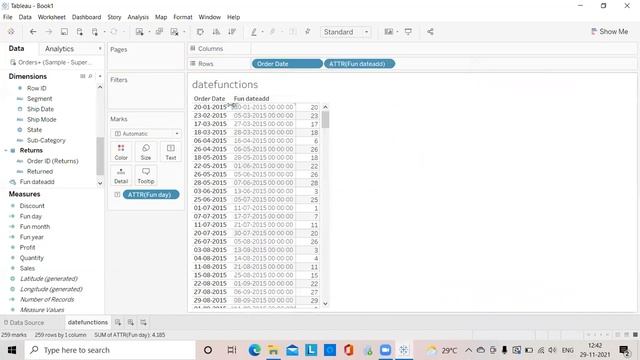640x360 pixels.
Task: Select the Orders+ Sample Superstore data source
Action: click(51, 62)
